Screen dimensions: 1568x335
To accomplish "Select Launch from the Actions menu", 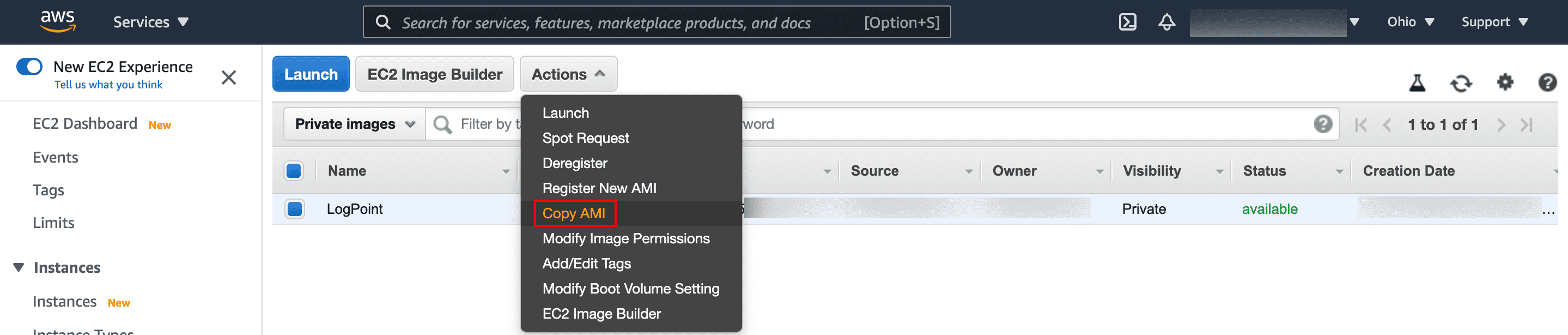I will pos(631,113).
